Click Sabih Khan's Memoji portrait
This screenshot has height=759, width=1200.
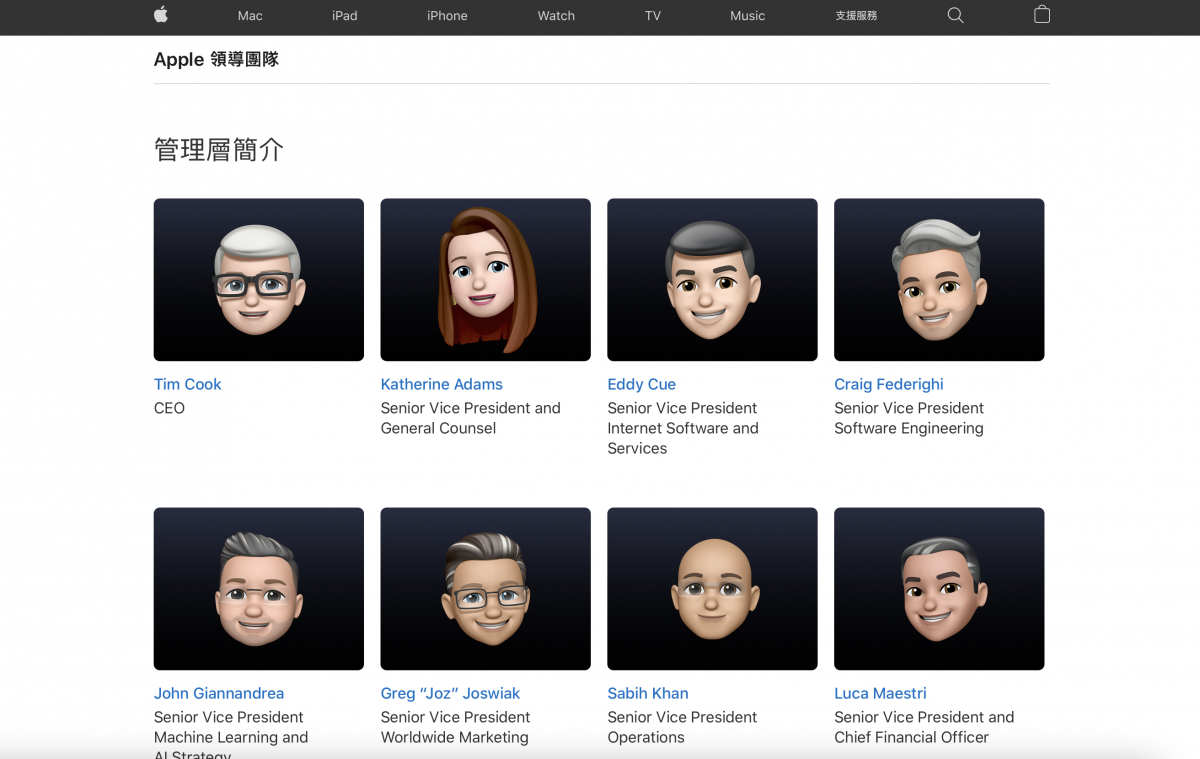[x=712, y=588]
